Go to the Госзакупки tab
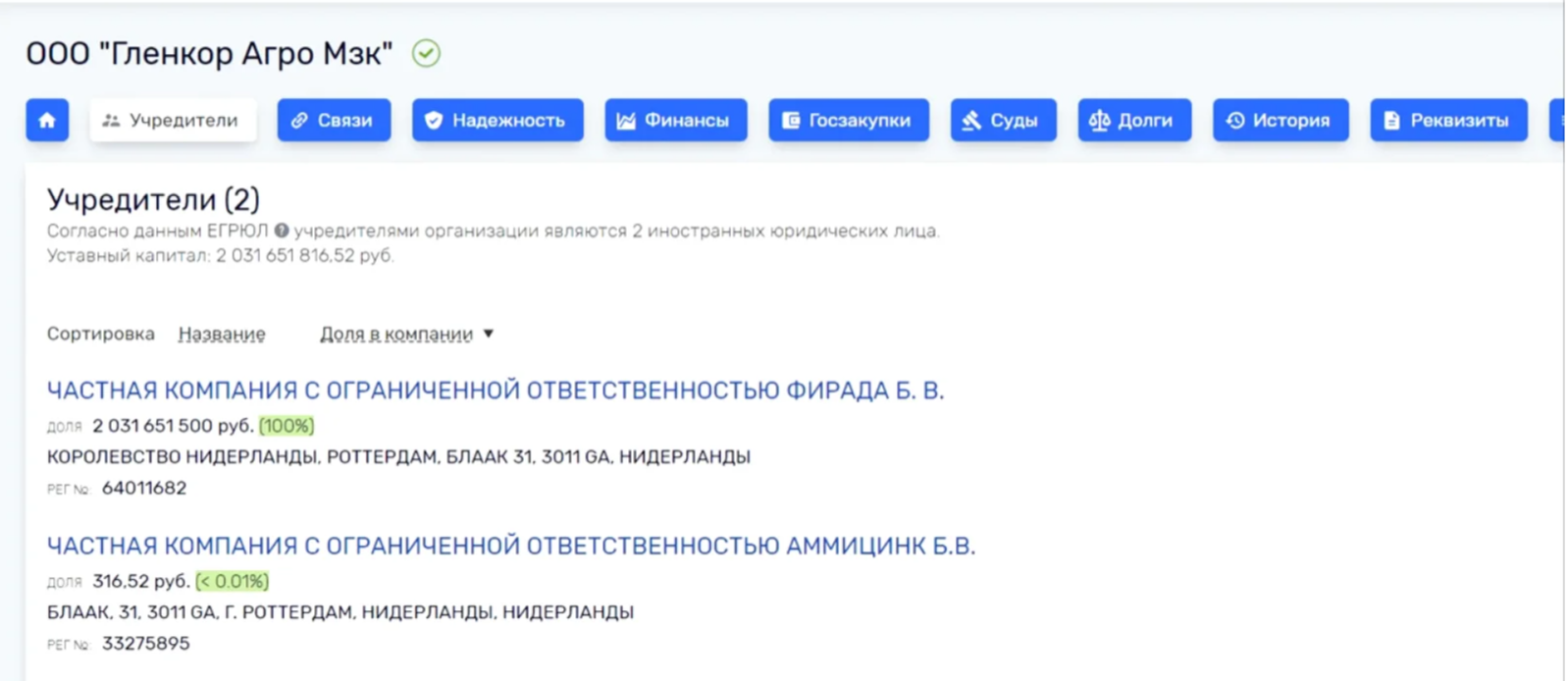Viewport: 1568px width, 681px height. coord(849,120)
